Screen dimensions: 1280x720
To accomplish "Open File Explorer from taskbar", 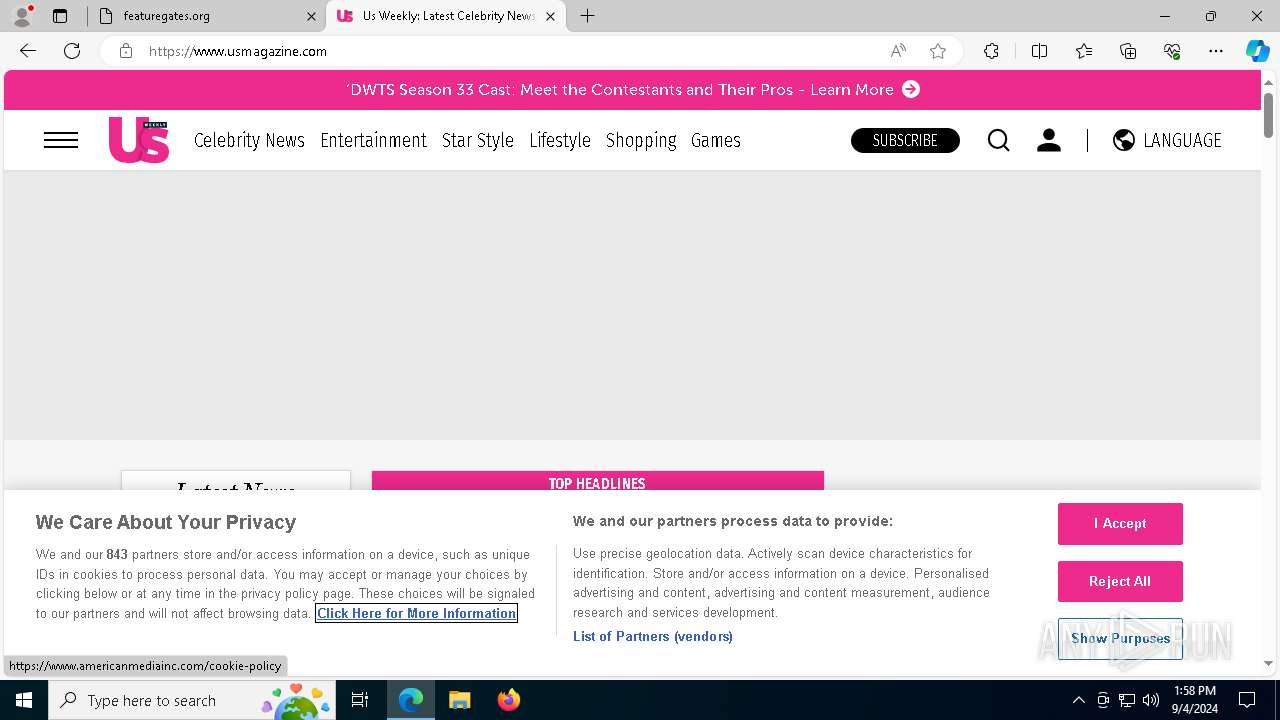I will tap(459, 700).
